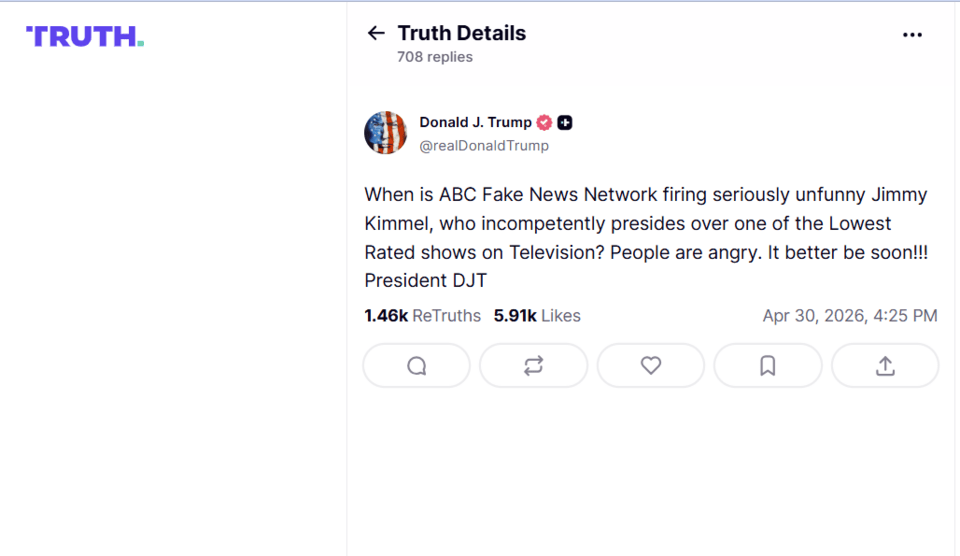Open the three-dots more options menu

[912, 34]
